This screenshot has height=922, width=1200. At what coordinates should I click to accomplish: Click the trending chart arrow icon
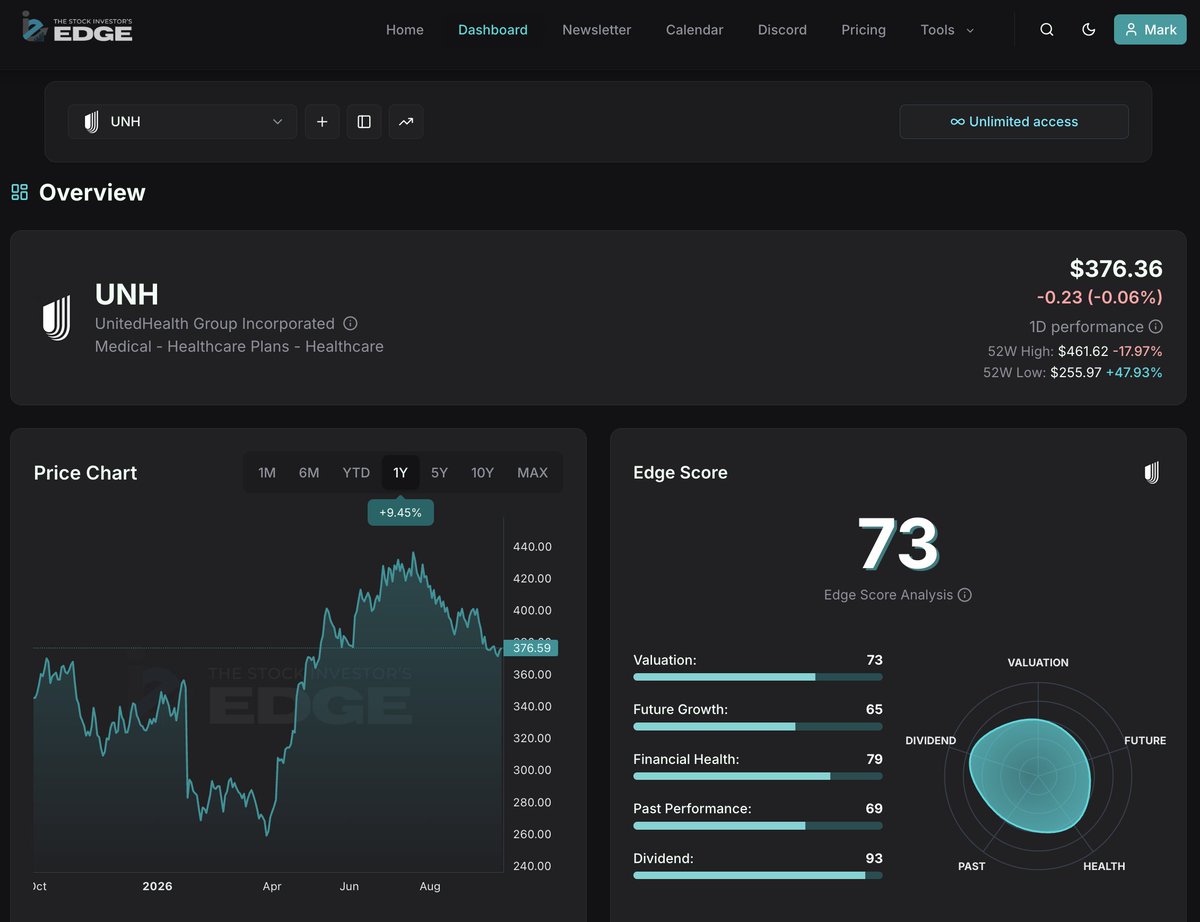pyautogui.click(x=406, y=122)
